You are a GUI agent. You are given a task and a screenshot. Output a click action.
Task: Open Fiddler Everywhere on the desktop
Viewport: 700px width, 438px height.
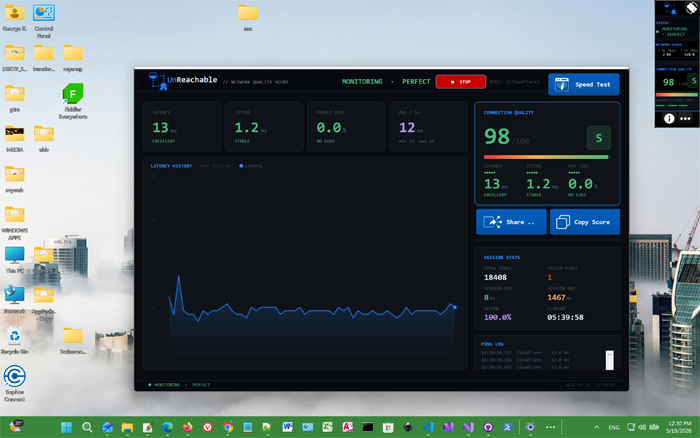coord(73,101)
